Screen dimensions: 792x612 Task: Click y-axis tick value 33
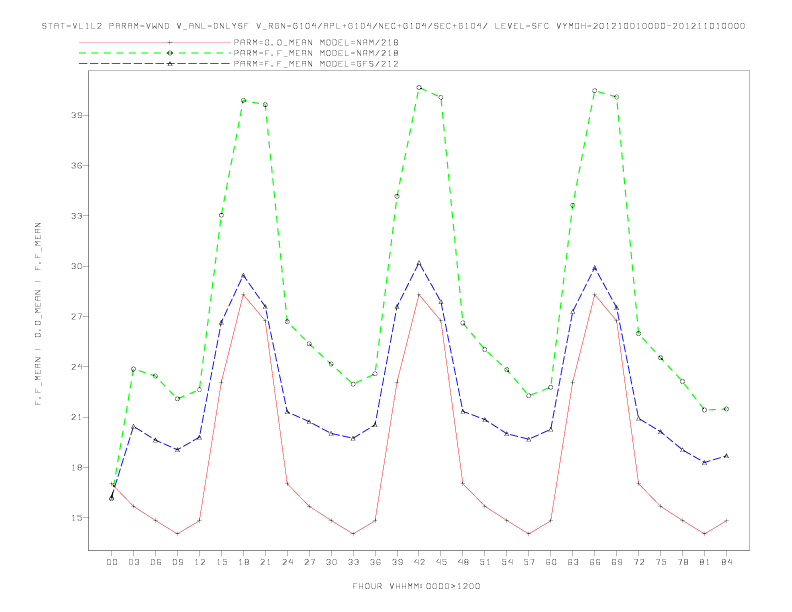pos(77,216)
